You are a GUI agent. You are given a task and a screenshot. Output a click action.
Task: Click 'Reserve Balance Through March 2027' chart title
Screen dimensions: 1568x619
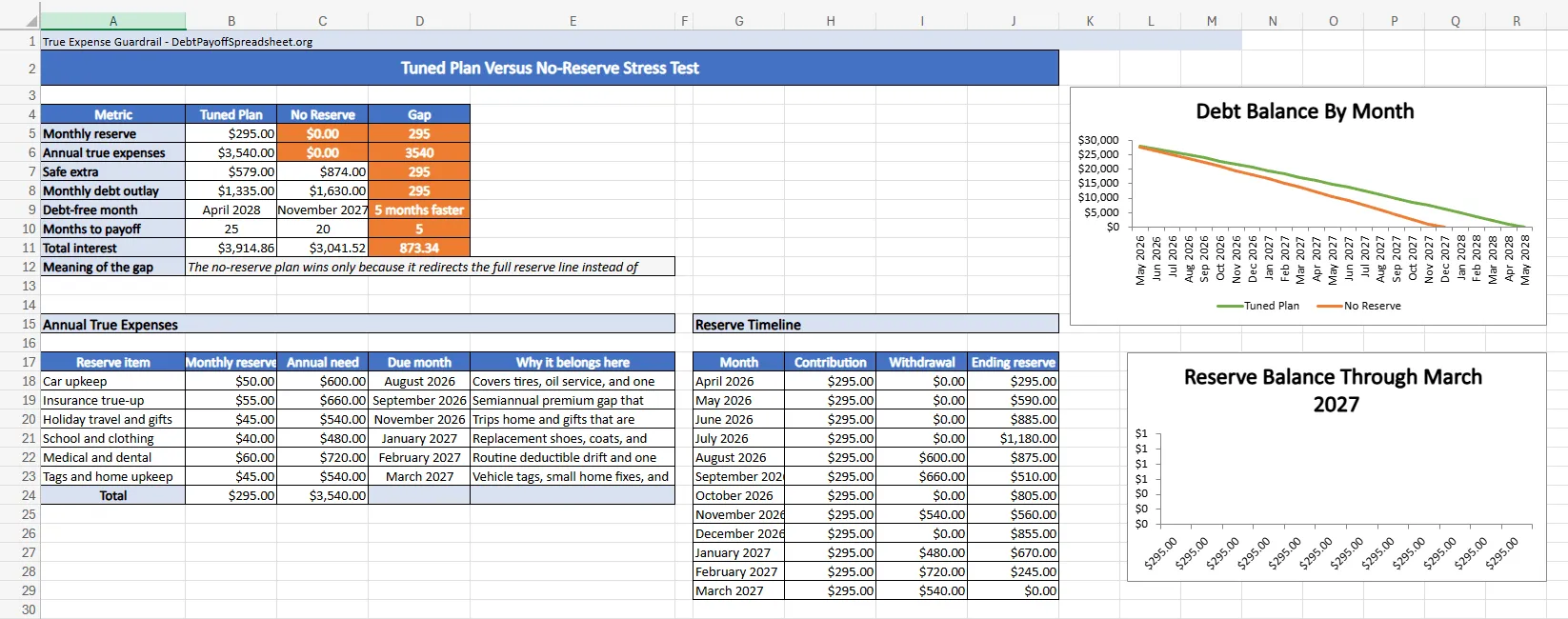point(1333,389)
